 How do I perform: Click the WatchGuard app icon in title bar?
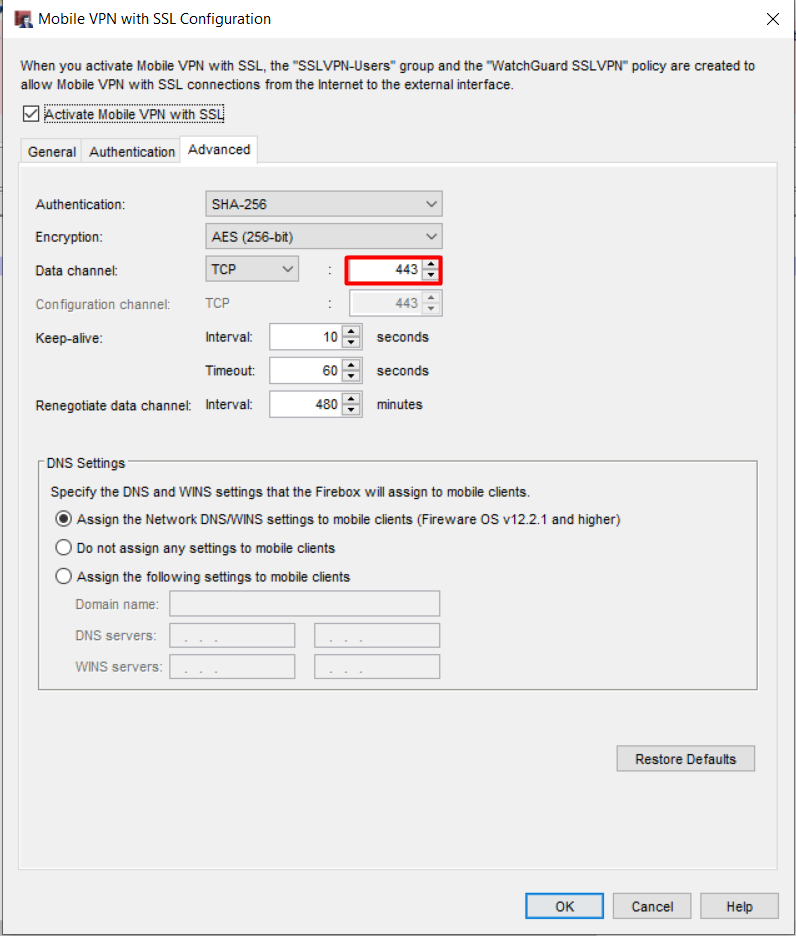point(23,19)
